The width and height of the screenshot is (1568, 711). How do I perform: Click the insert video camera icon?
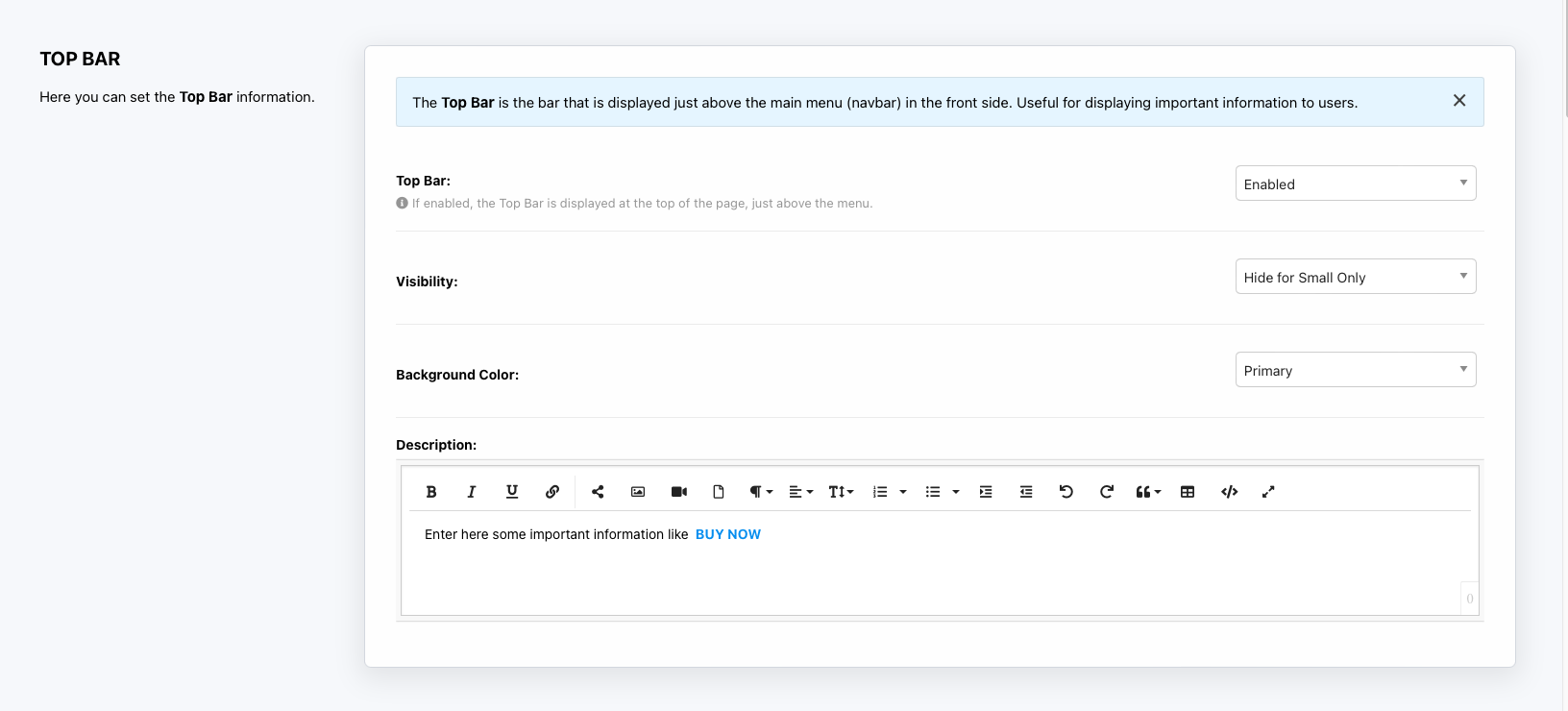tap(679, 492)
